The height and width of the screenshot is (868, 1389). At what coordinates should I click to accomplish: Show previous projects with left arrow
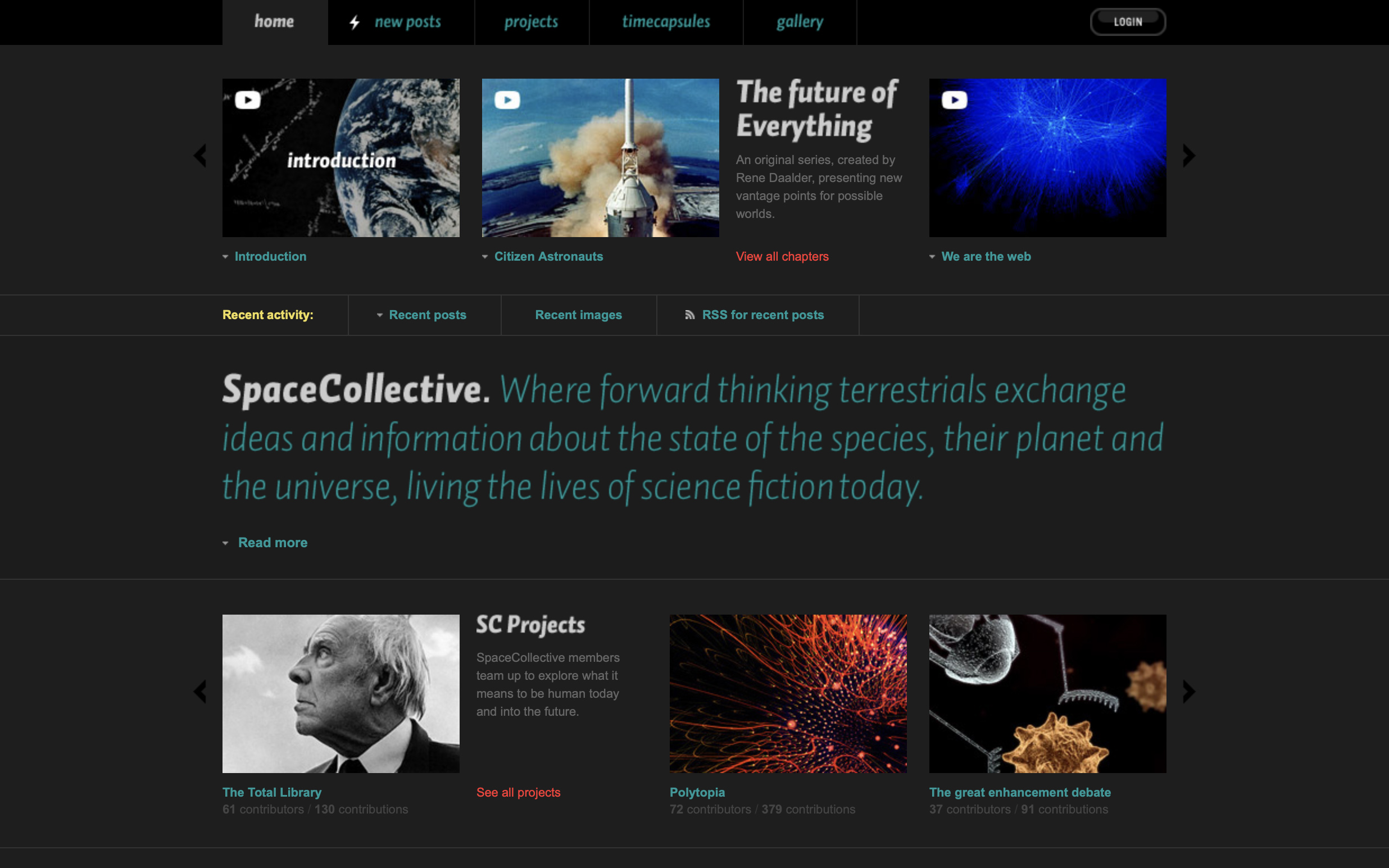(199, 692)
